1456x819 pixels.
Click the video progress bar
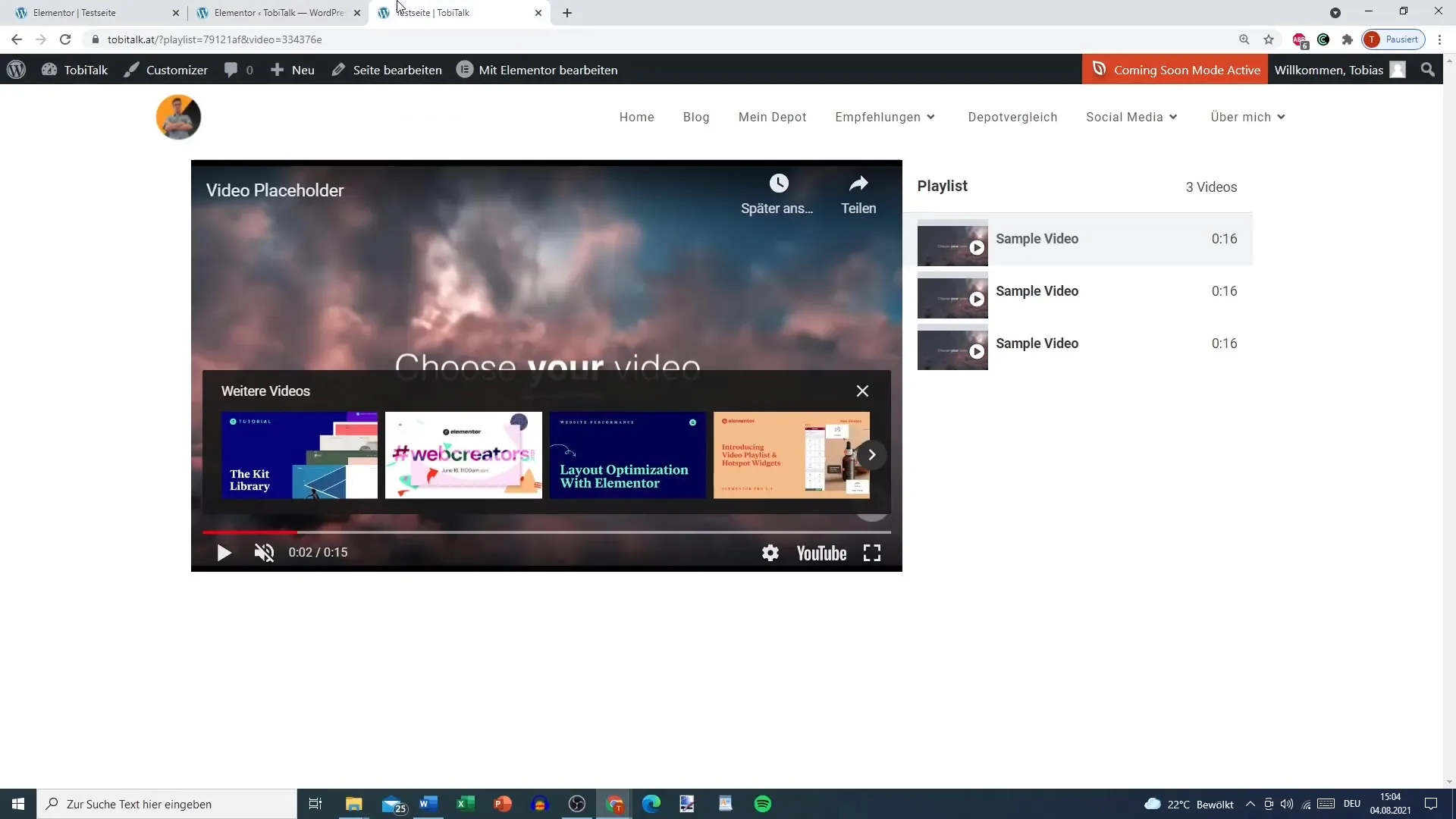pos(546,532)
